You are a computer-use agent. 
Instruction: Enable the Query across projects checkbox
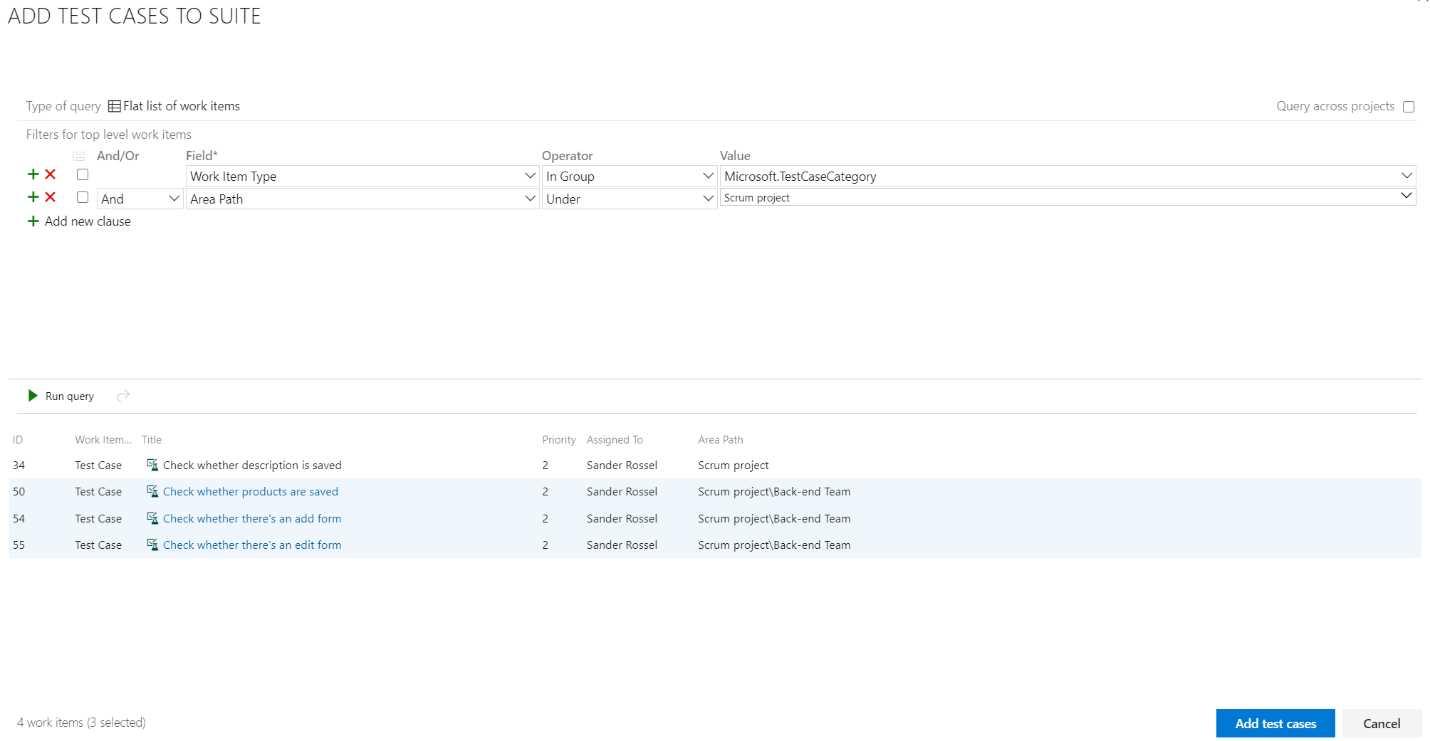click(x=1409, y=106)
